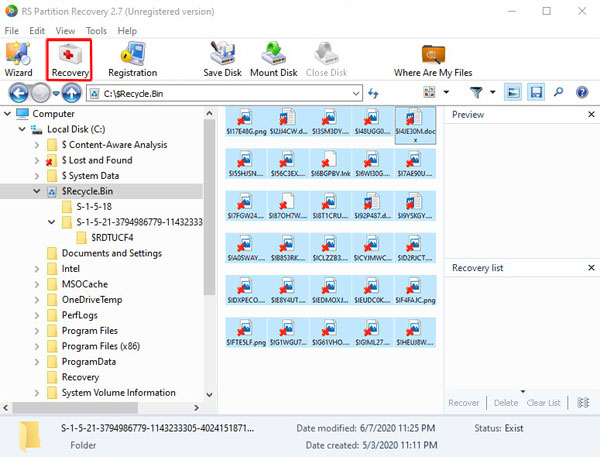Select file starting with $IHEUJ8W

pyautogui.click(x=415, y=332)
